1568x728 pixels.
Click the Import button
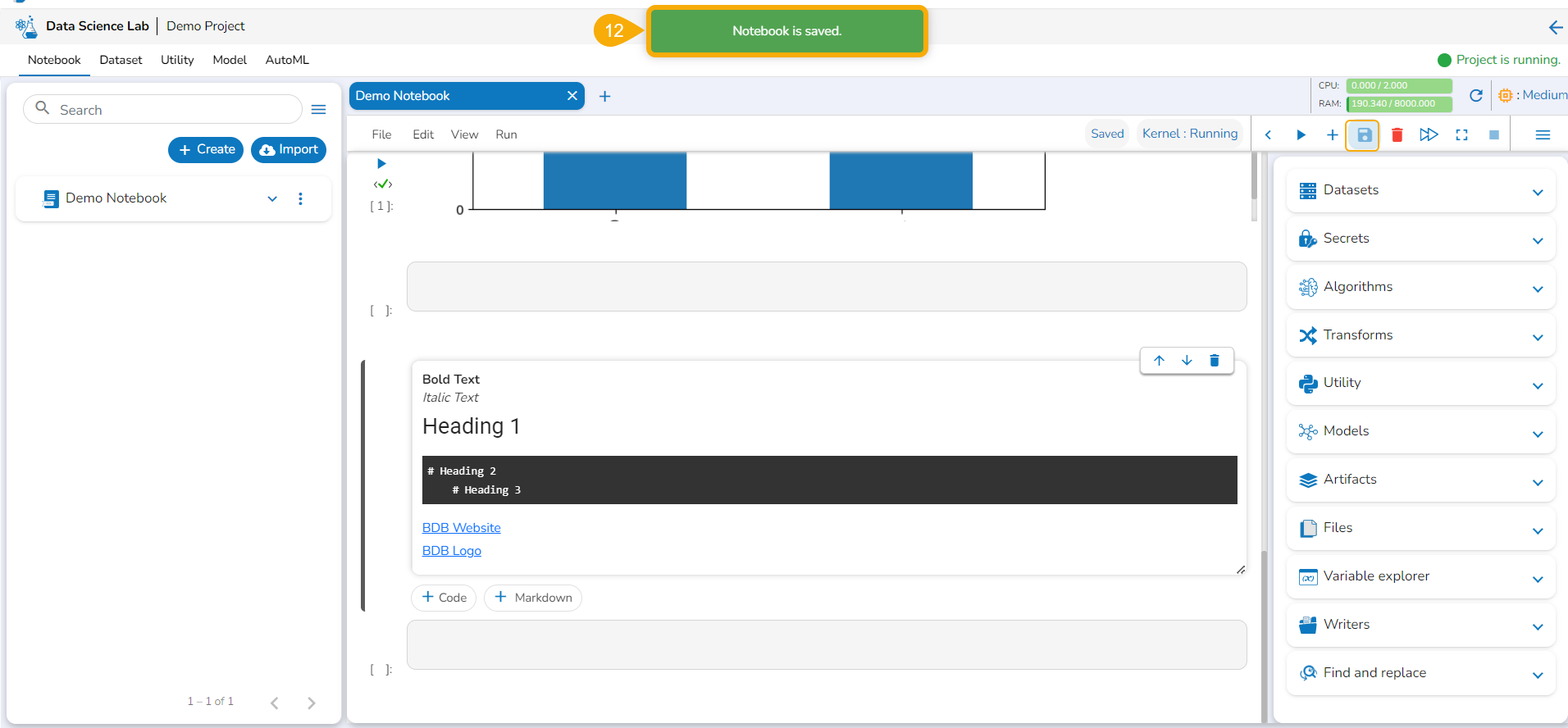[289, 150]
